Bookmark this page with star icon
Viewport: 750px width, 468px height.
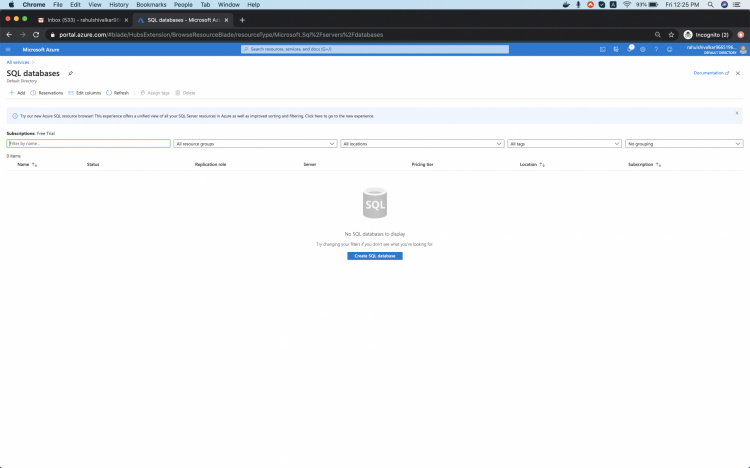[673, 34]
